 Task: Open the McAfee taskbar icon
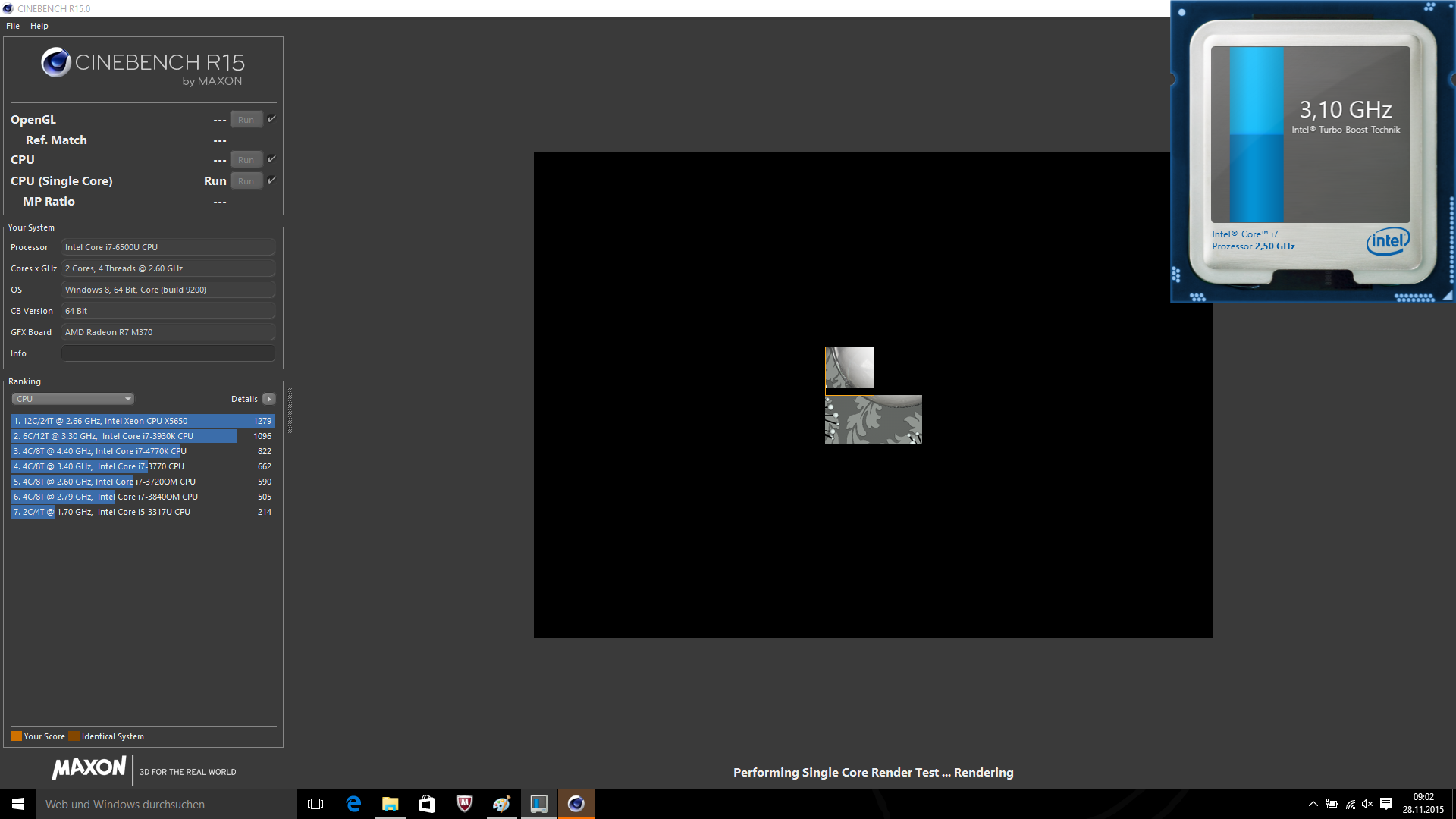464,804
